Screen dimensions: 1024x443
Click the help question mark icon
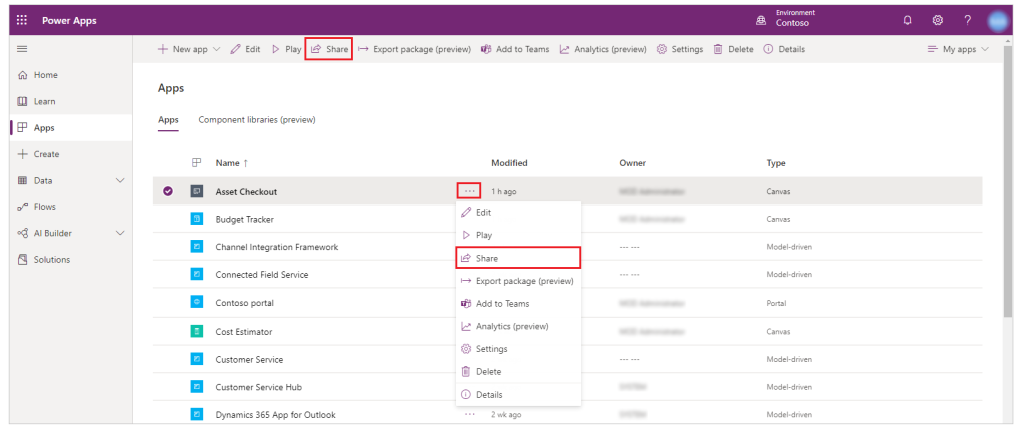pyautogui.click(x=967, y=20)
